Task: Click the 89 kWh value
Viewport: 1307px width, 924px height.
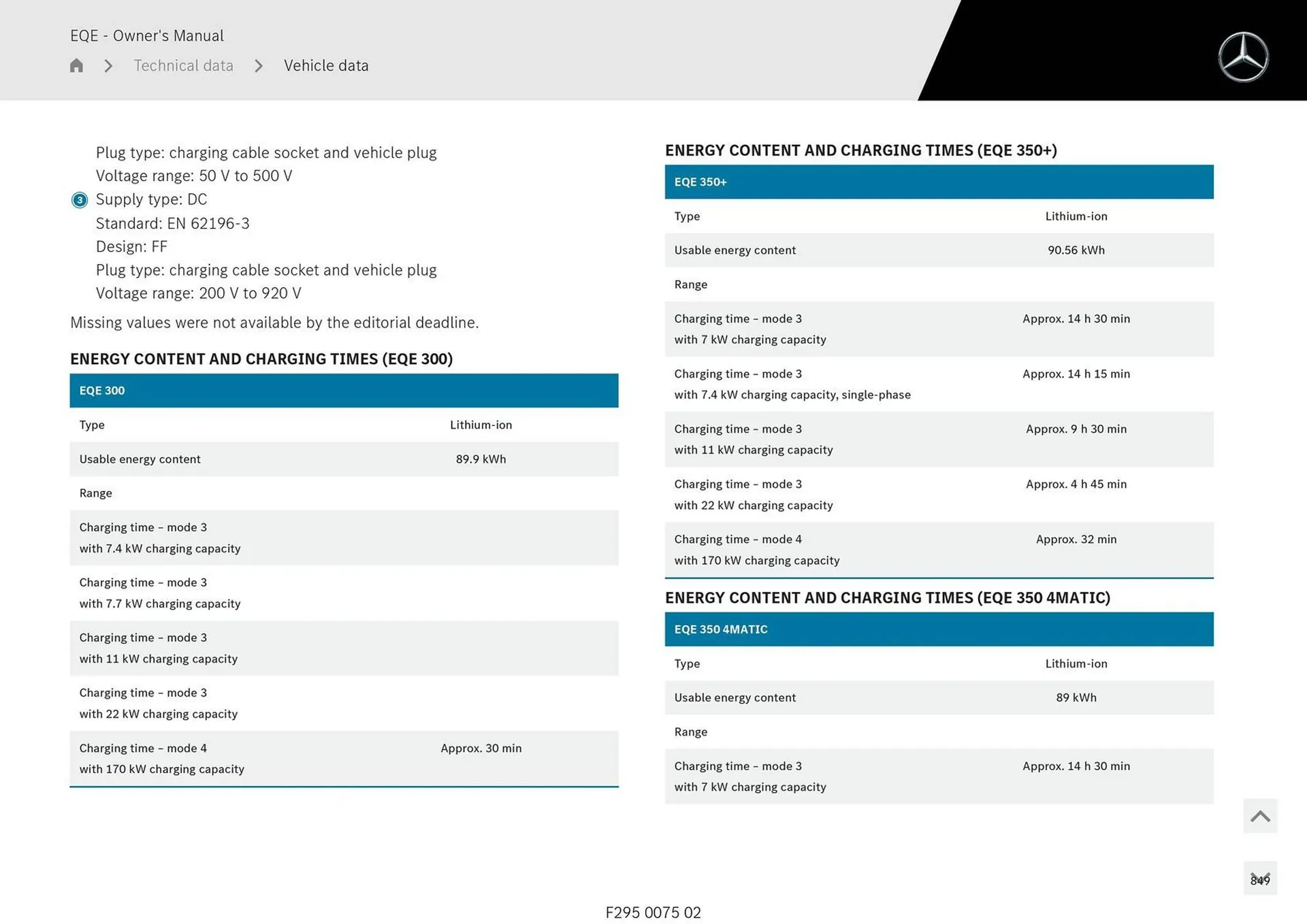Action: tap(1076, 697)
